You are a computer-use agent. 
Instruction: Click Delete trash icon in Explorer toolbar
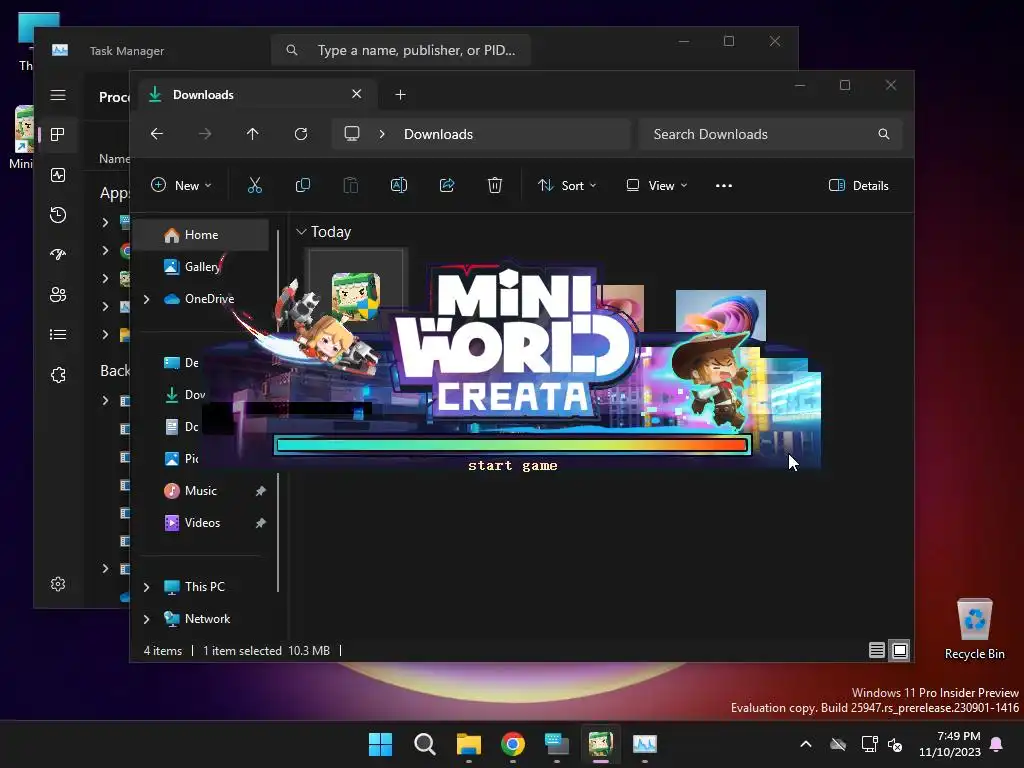point(495,185)
